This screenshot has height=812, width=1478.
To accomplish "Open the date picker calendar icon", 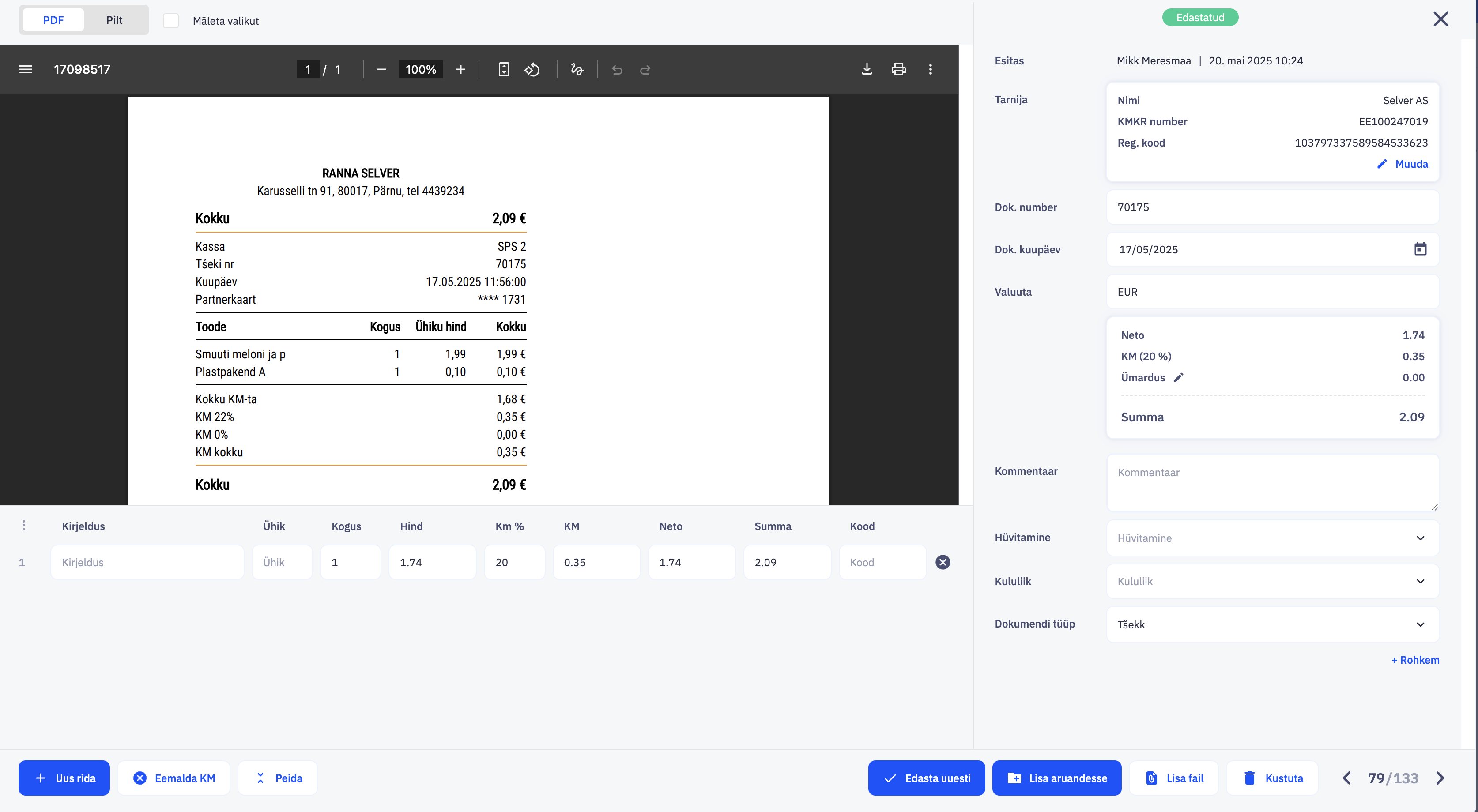I will coord(1420,249).
